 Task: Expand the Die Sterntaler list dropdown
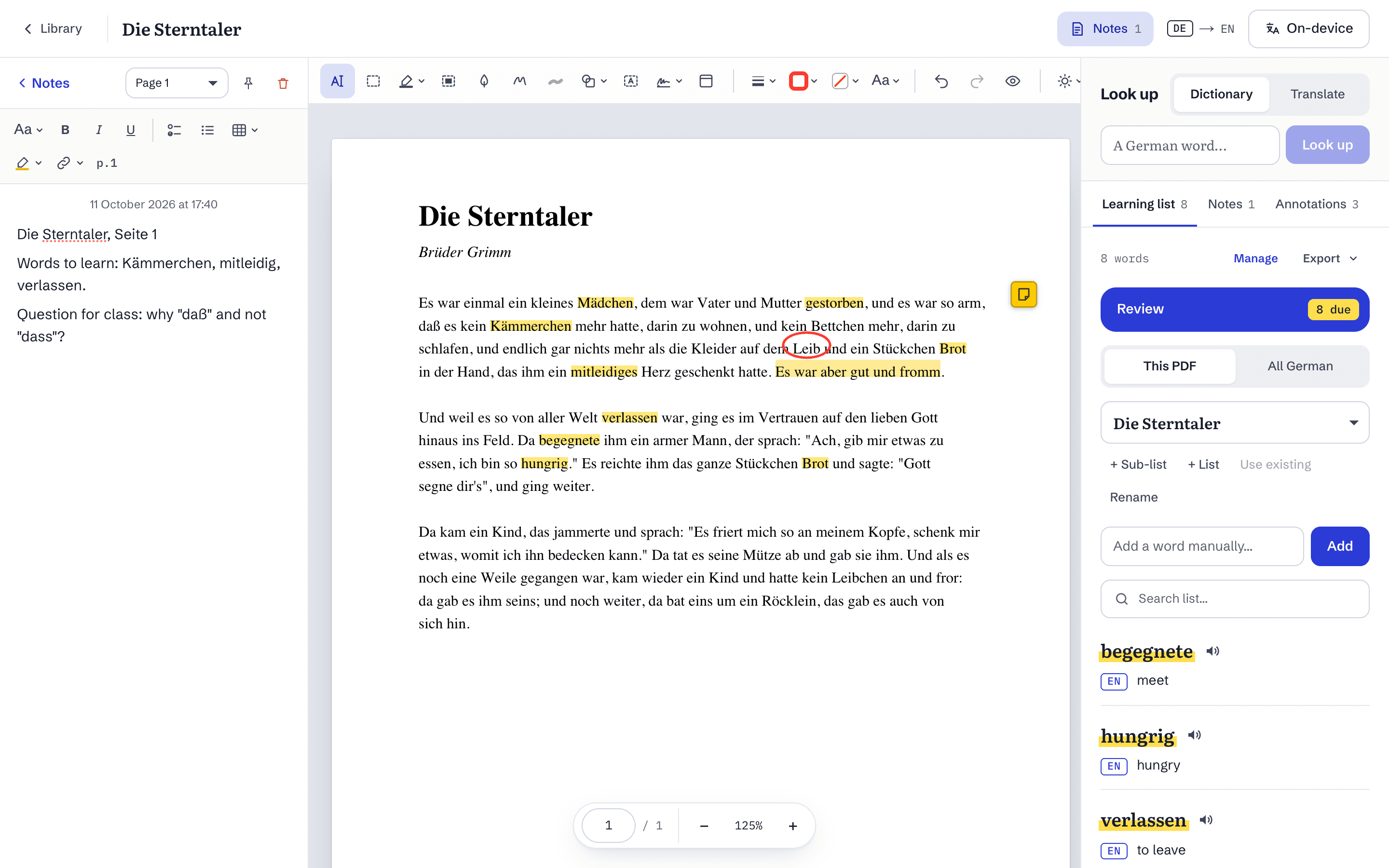[1235, 422]
